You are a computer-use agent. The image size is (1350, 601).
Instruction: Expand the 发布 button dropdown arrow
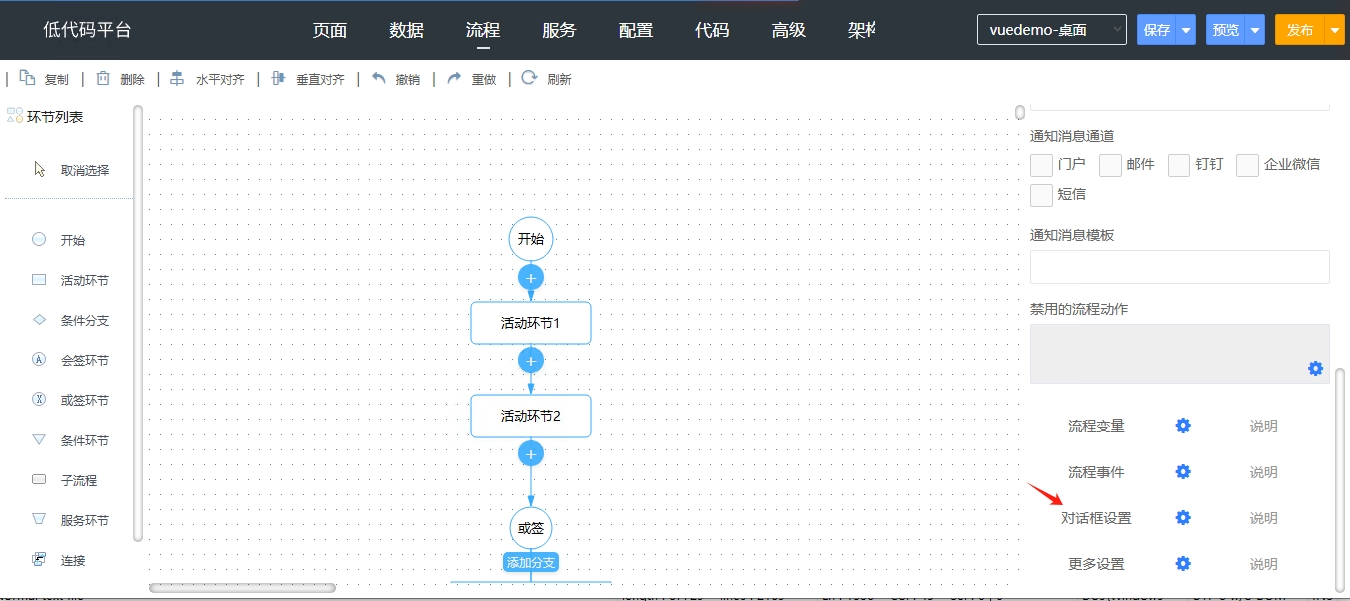point(1335,30)
